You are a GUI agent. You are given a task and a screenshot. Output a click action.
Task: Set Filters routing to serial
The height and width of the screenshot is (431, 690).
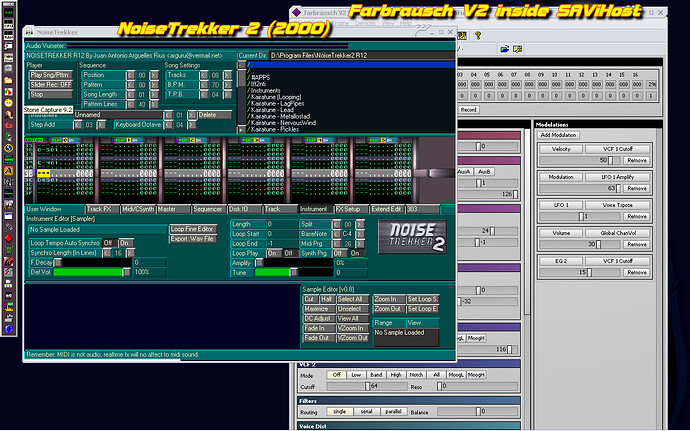(x=366, y=412)
